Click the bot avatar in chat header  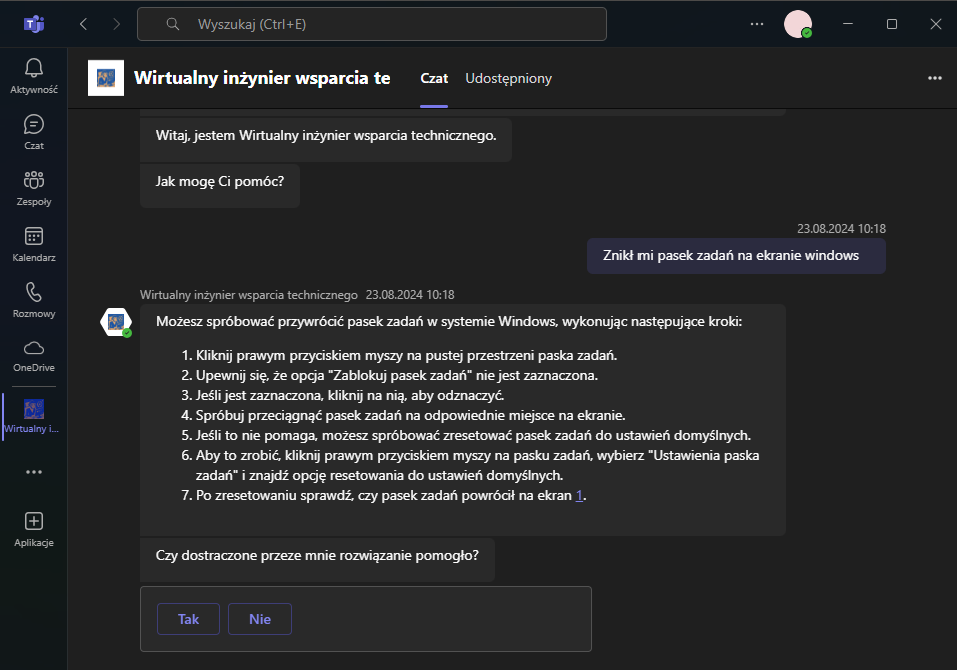click(106, 78)
